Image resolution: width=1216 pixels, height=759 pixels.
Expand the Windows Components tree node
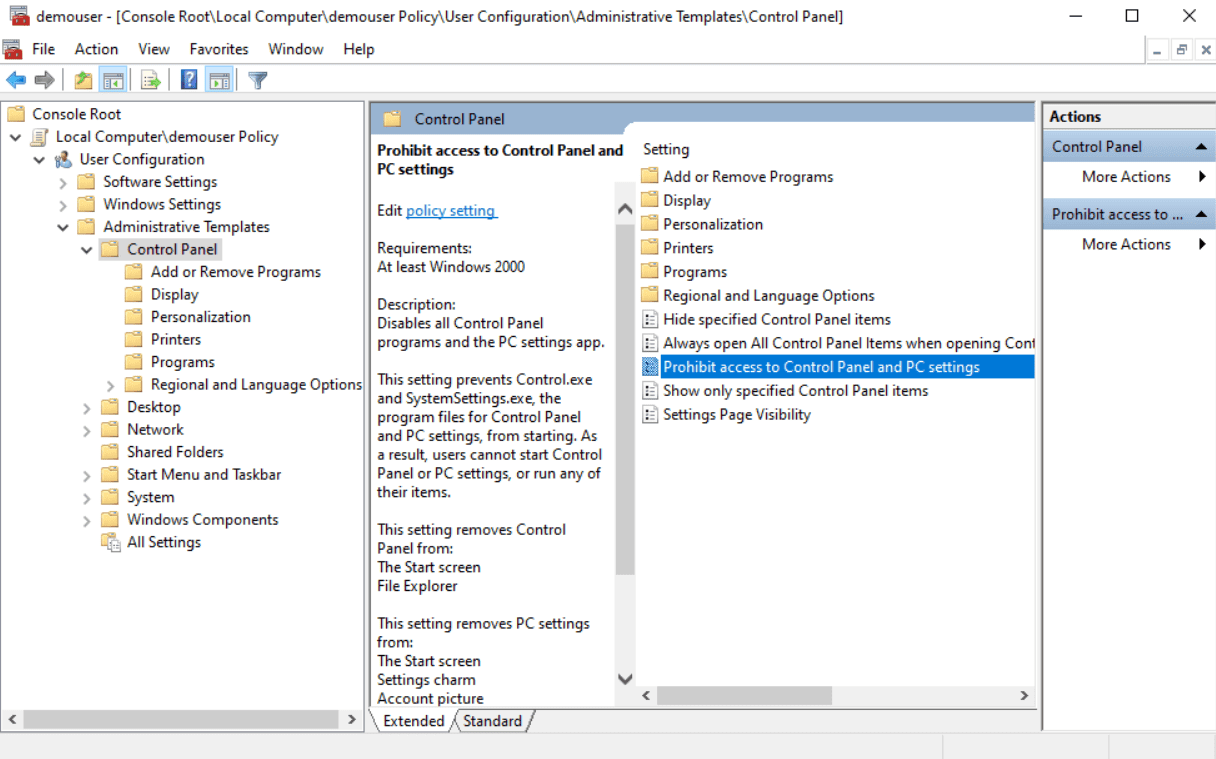tap(87, 520)
